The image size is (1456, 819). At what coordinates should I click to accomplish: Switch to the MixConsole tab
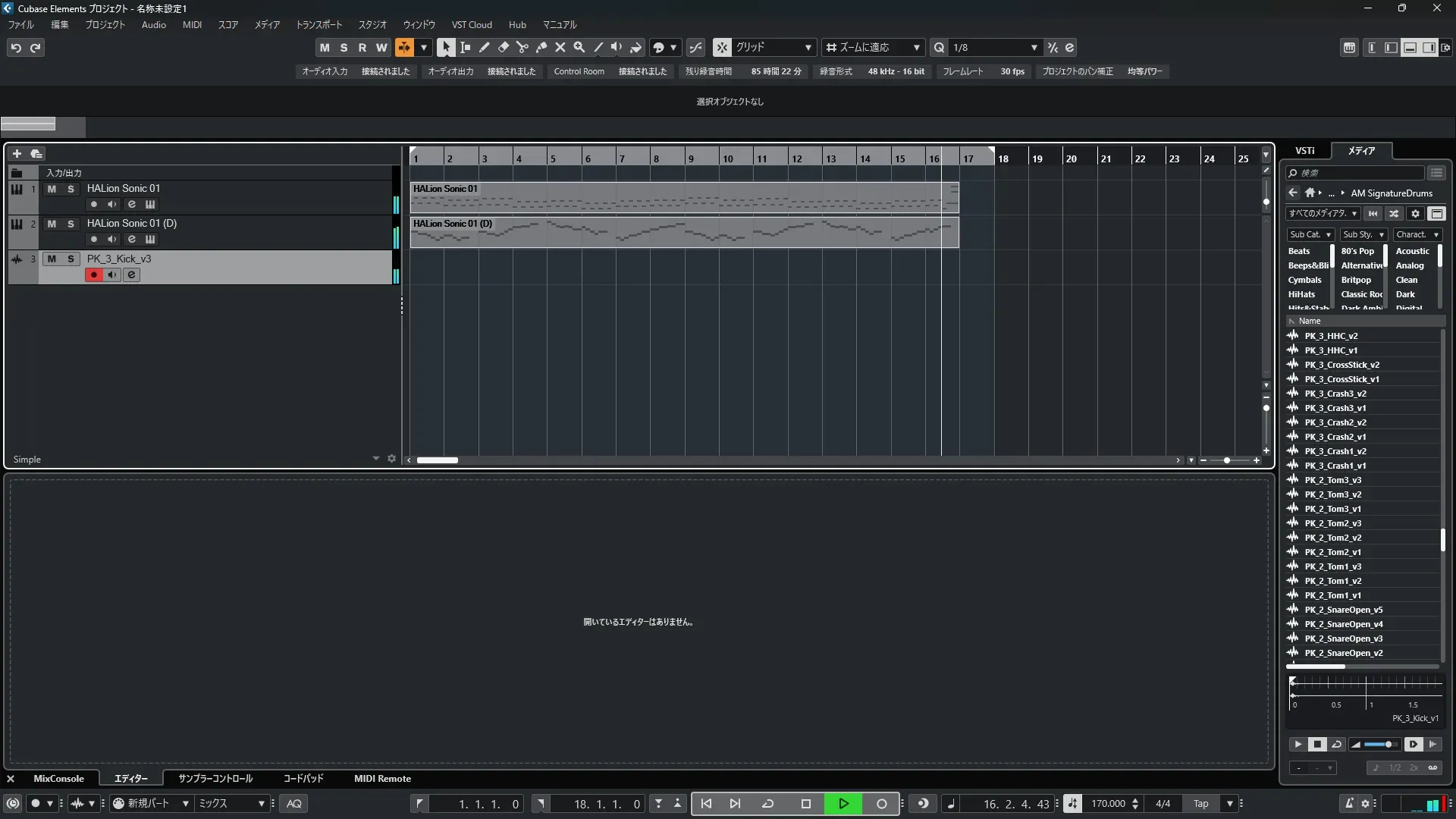(x=58, y=778)
